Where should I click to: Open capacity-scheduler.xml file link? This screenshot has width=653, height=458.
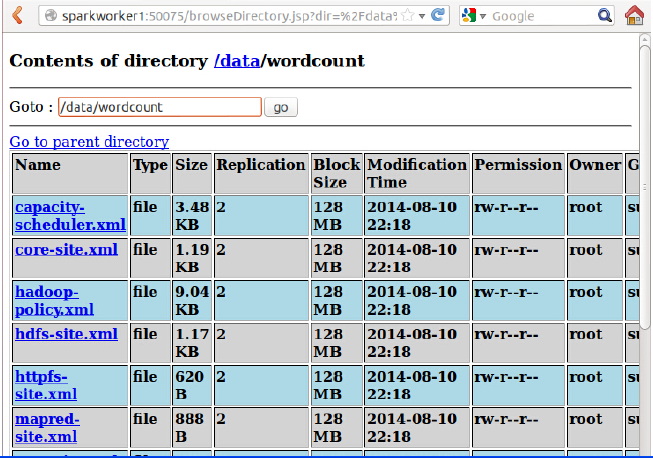(x=70, y=216)
